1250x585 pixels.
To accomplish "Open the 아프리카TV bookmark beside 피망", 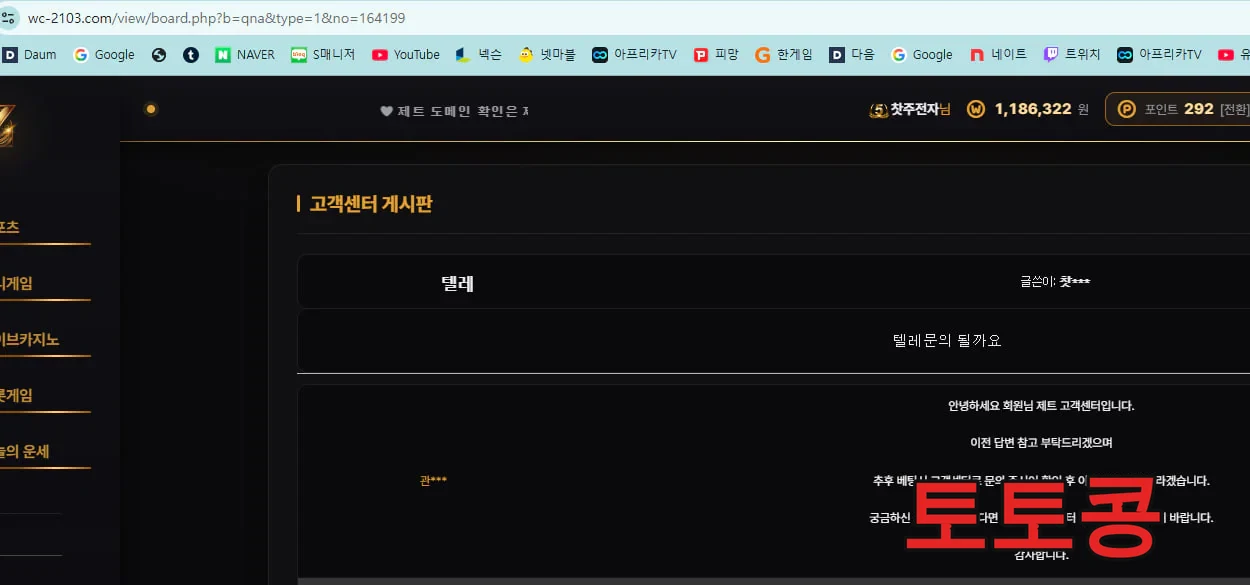I will 634,55.
